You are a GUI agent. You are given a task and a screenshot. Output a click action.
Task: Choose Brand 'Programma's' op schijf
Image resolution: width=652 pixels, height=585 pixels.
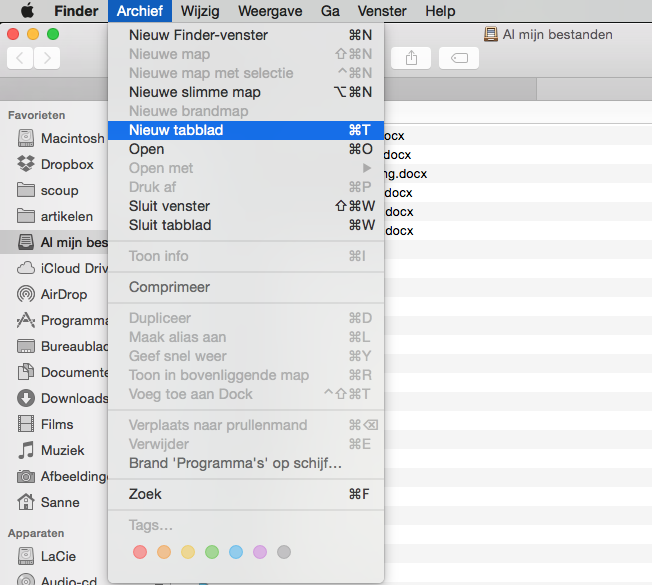point(246,463)
